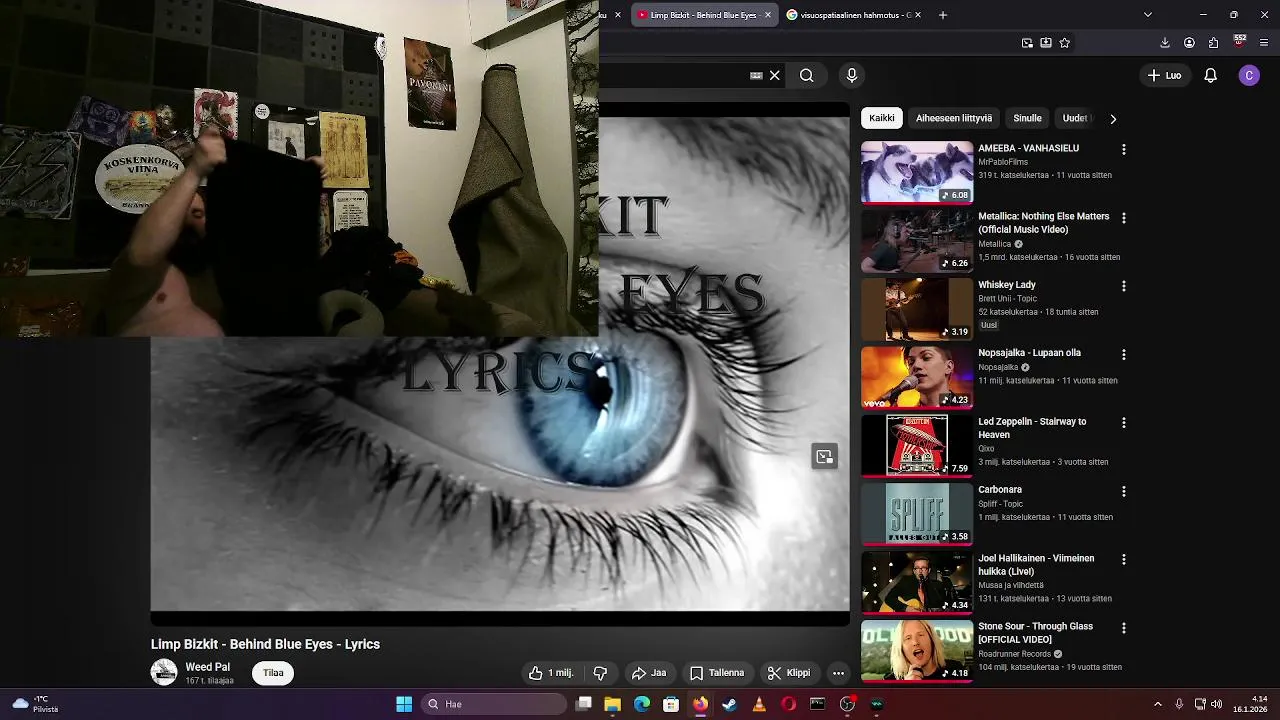Viewport: 1280px width, 720px height.
Task: Click the expand miniplayer icon on video
Action: click(x=824, y=457)
